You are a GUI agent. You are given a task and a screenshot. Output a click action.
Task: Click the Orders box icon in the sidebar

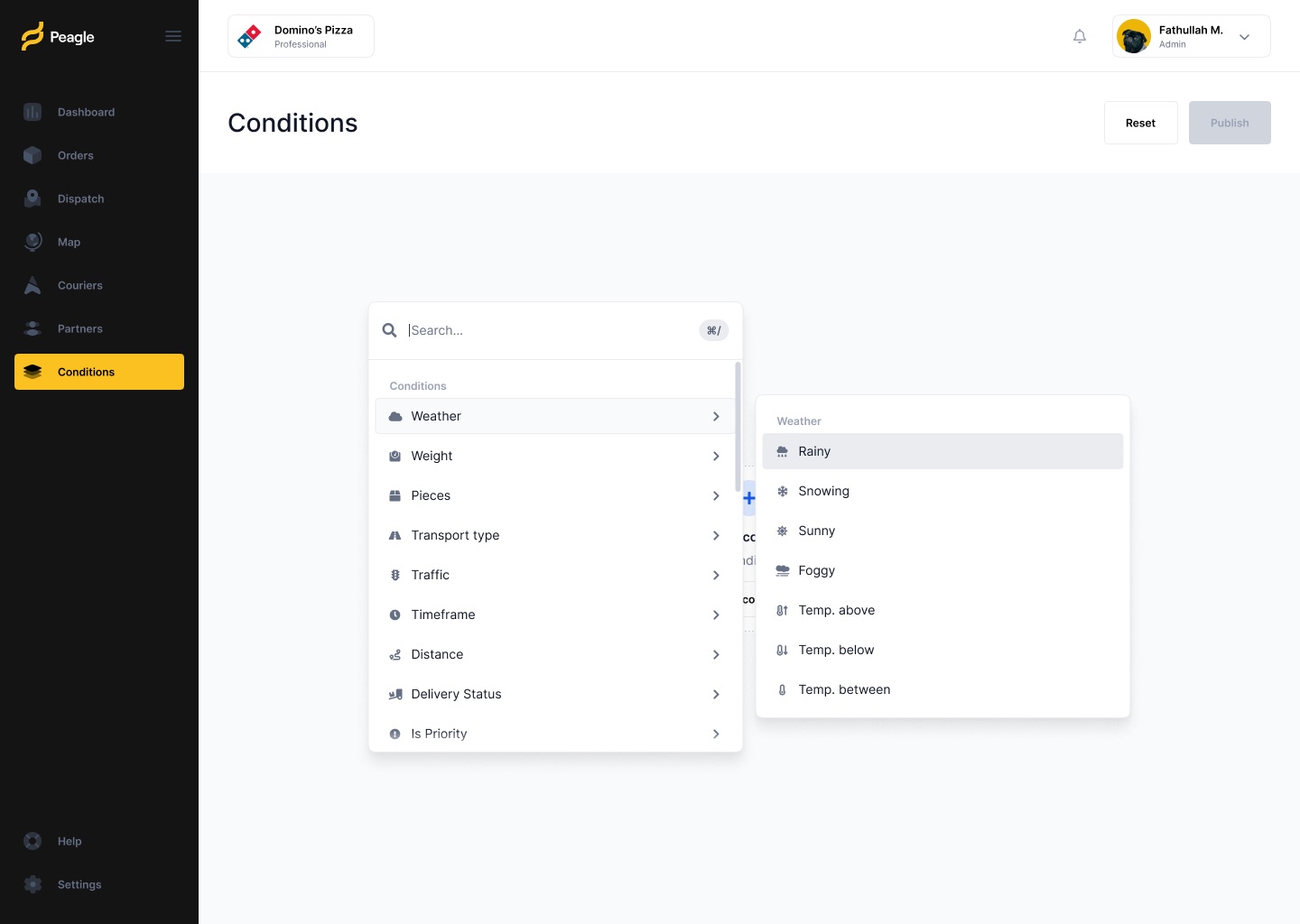tap(32, 155)
